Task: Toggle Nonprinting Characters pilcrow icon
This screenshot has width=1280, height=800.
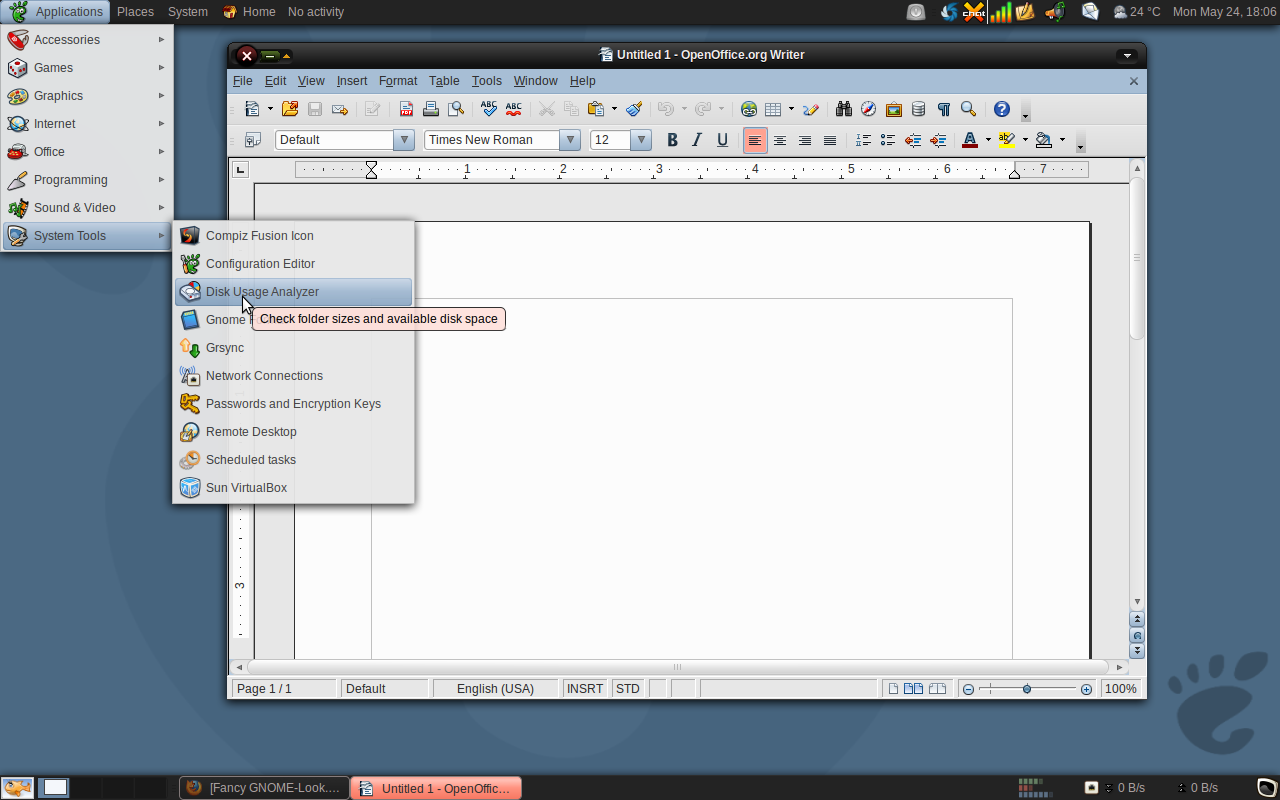Action: 944,109
